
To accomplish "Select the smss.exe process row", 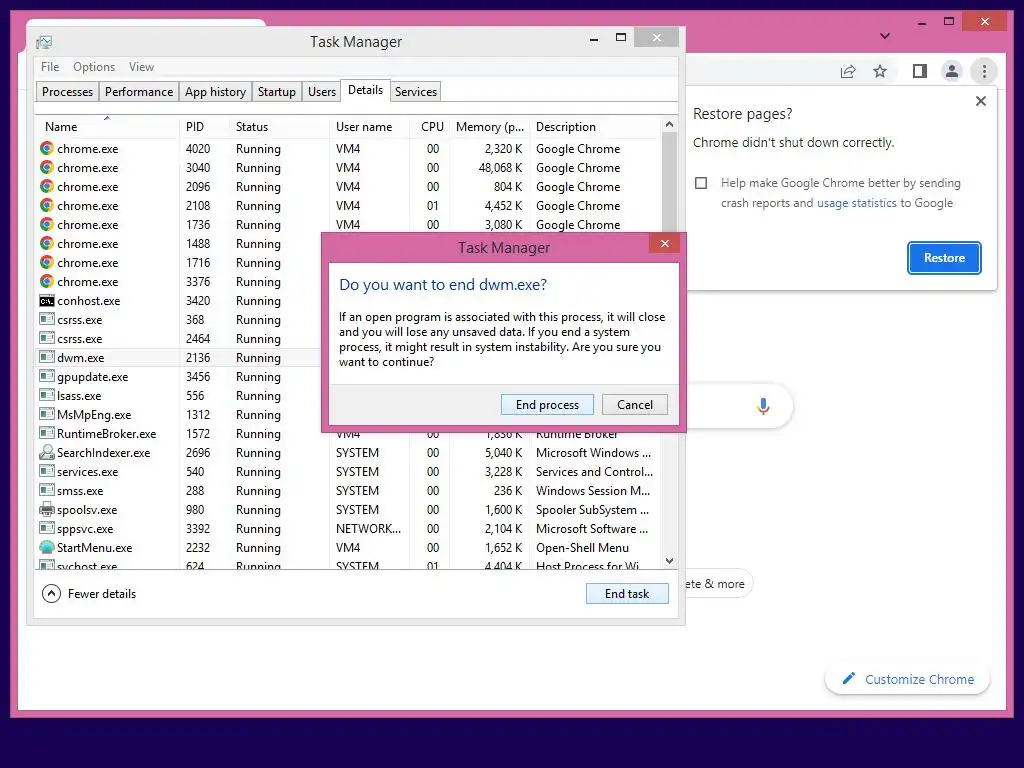I will (347, 490).
